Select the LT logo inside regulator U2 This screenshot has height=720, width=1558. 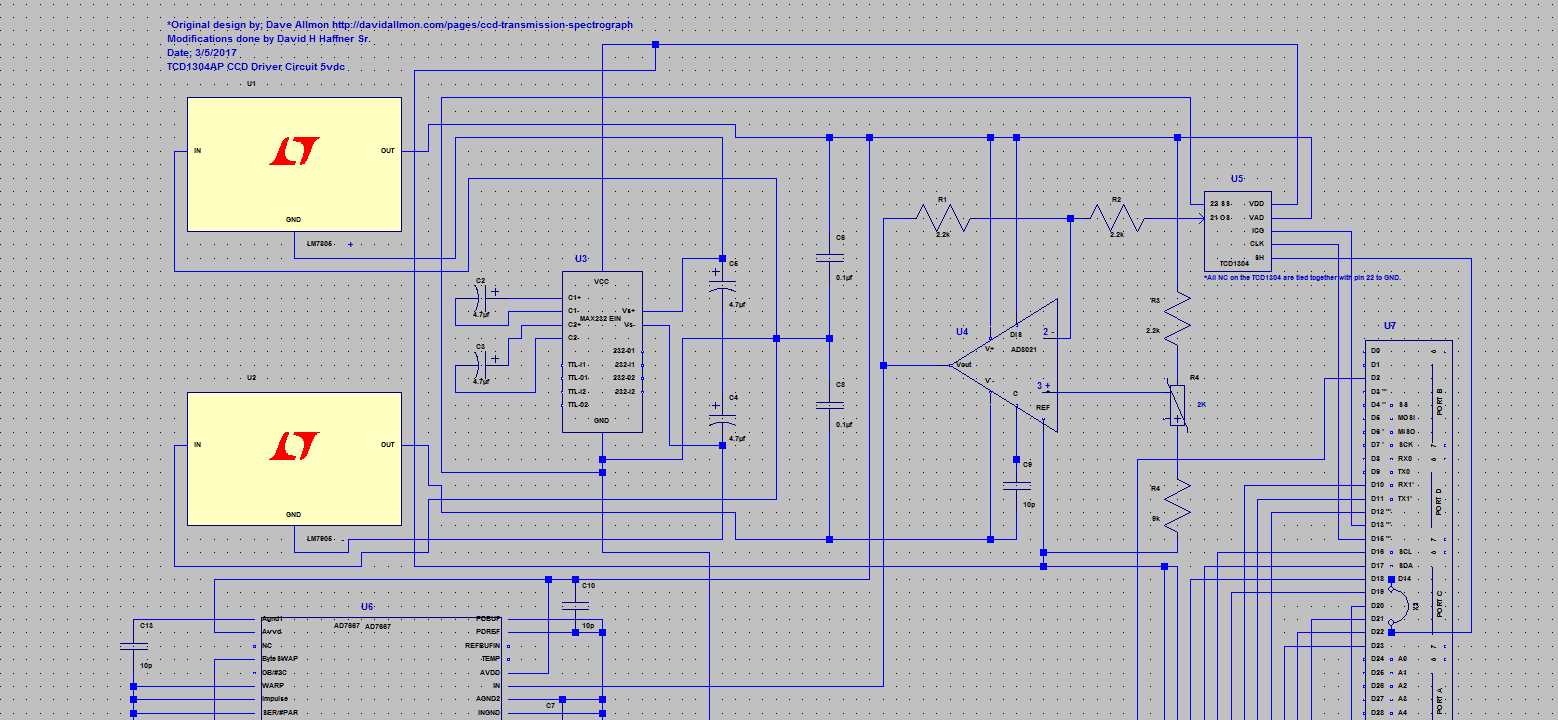[x=295, y=446]
